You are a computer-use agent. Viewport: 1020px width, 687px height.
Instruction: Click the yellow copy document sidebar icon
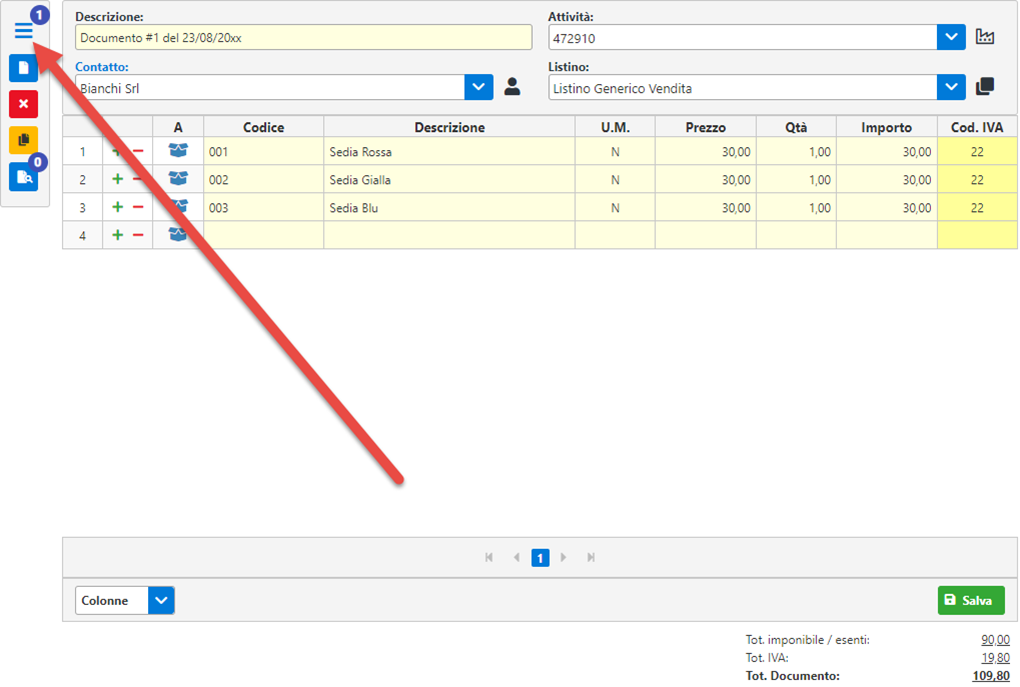click(x=23, y=140)
